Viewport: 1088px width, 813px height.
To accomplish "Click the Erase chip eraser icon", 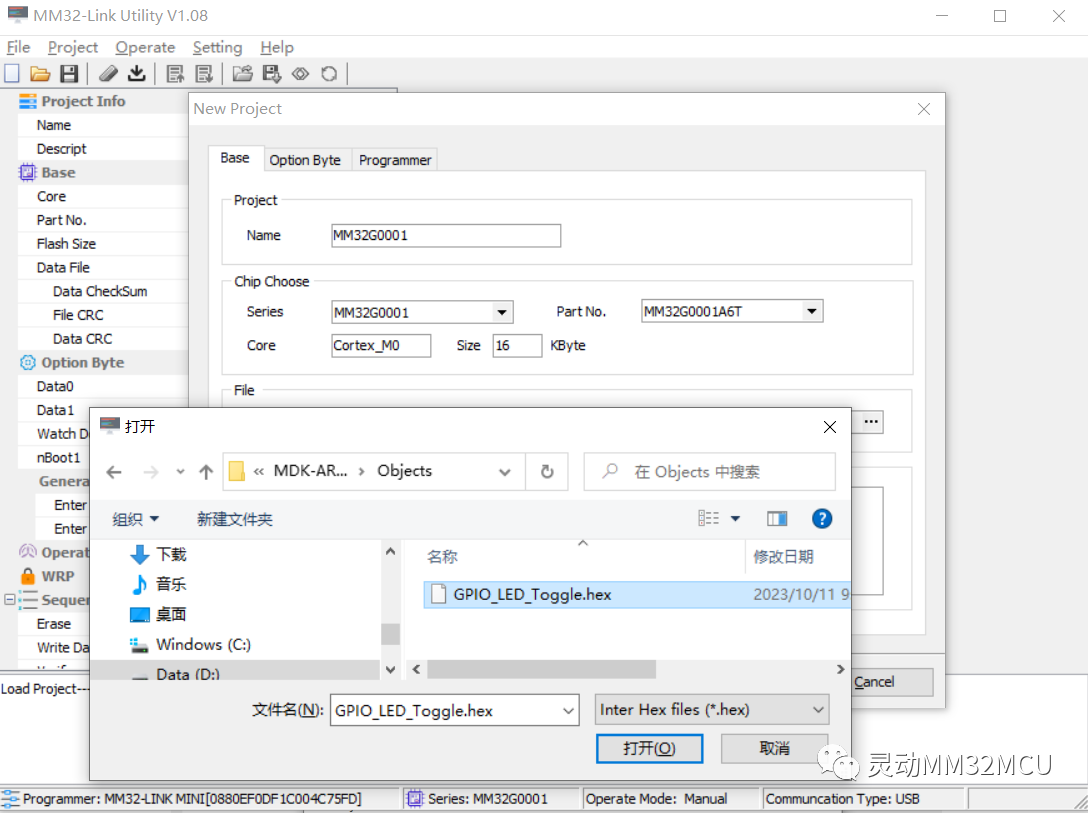I will point(108,74).
